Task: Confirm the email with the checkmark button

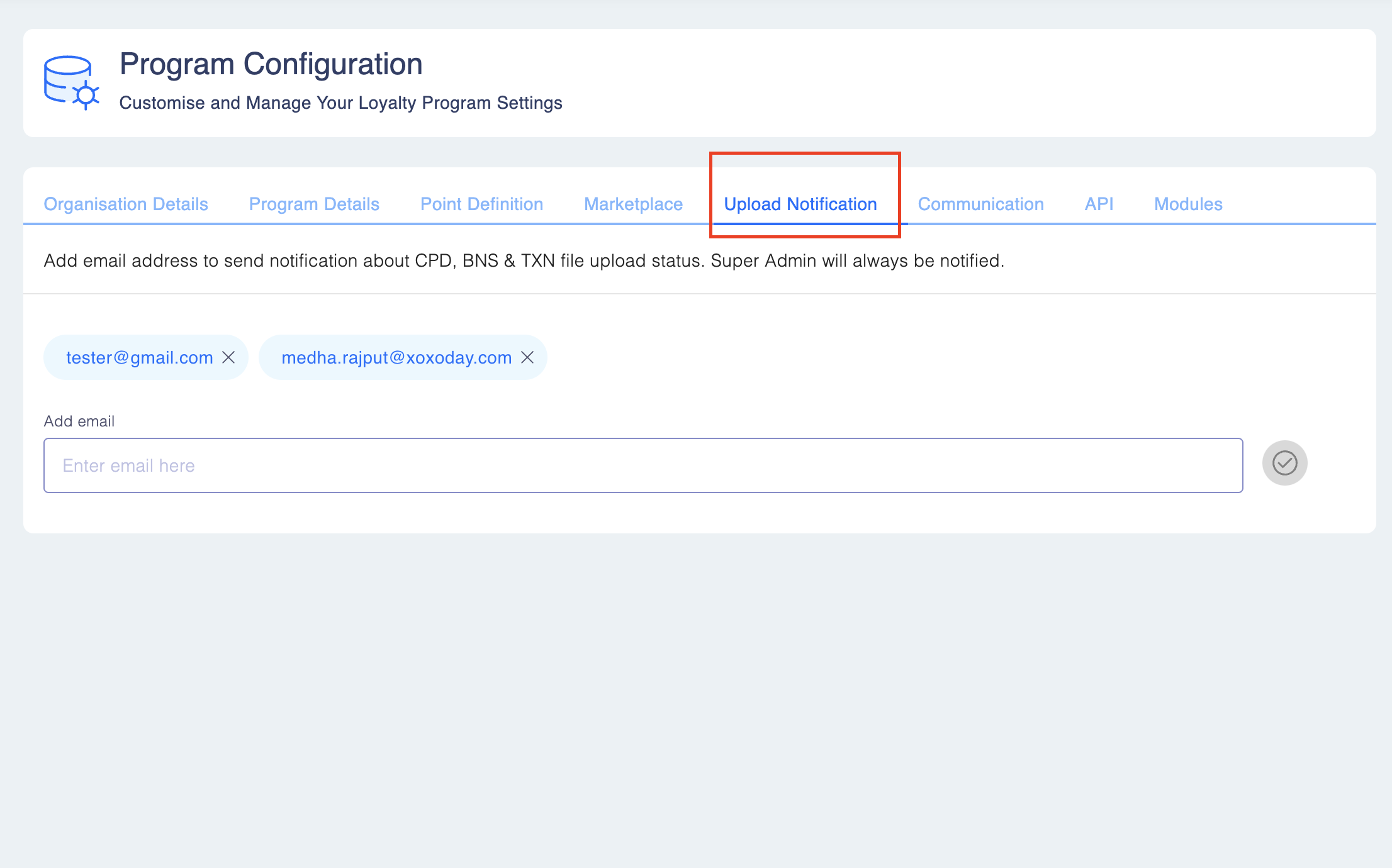Action: coord(1284,463)
